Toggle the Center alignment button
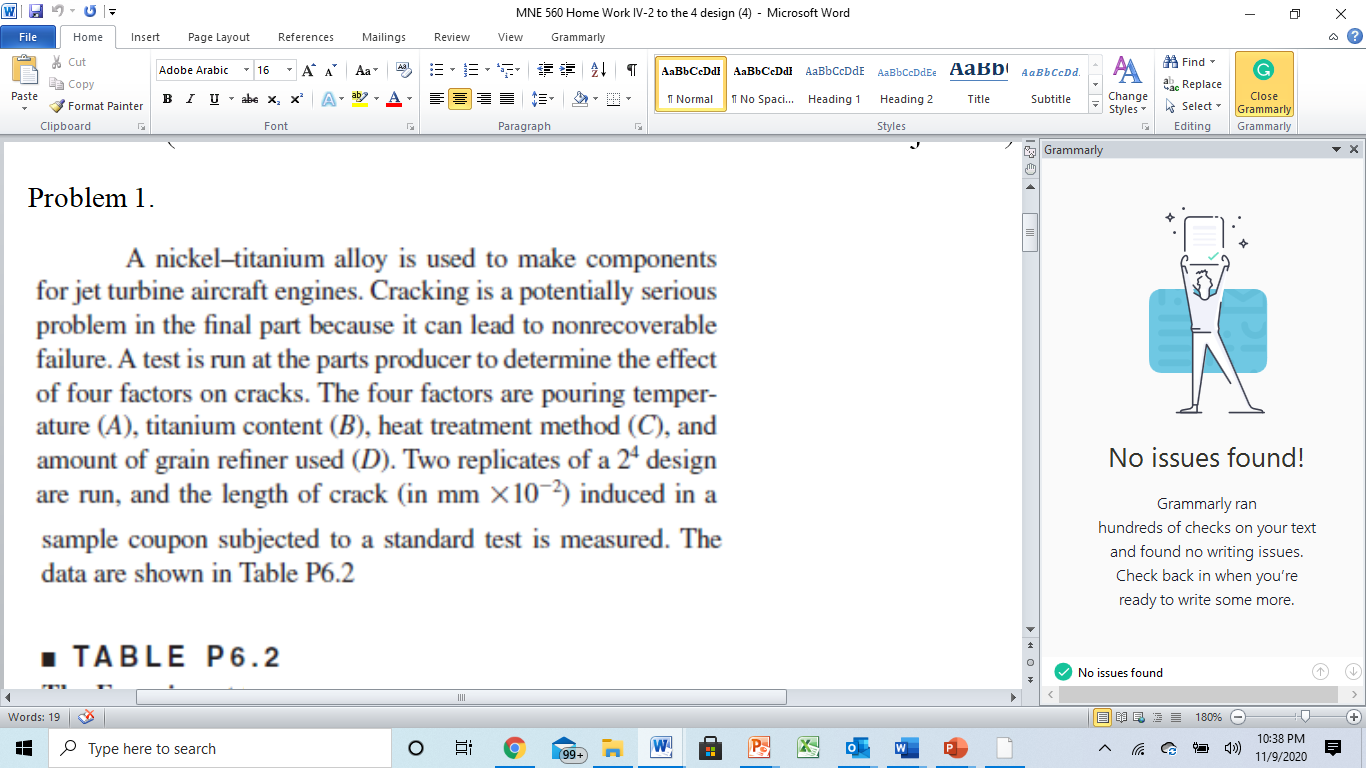Screen dimensions: 1366x768 [x=460, y=99]
